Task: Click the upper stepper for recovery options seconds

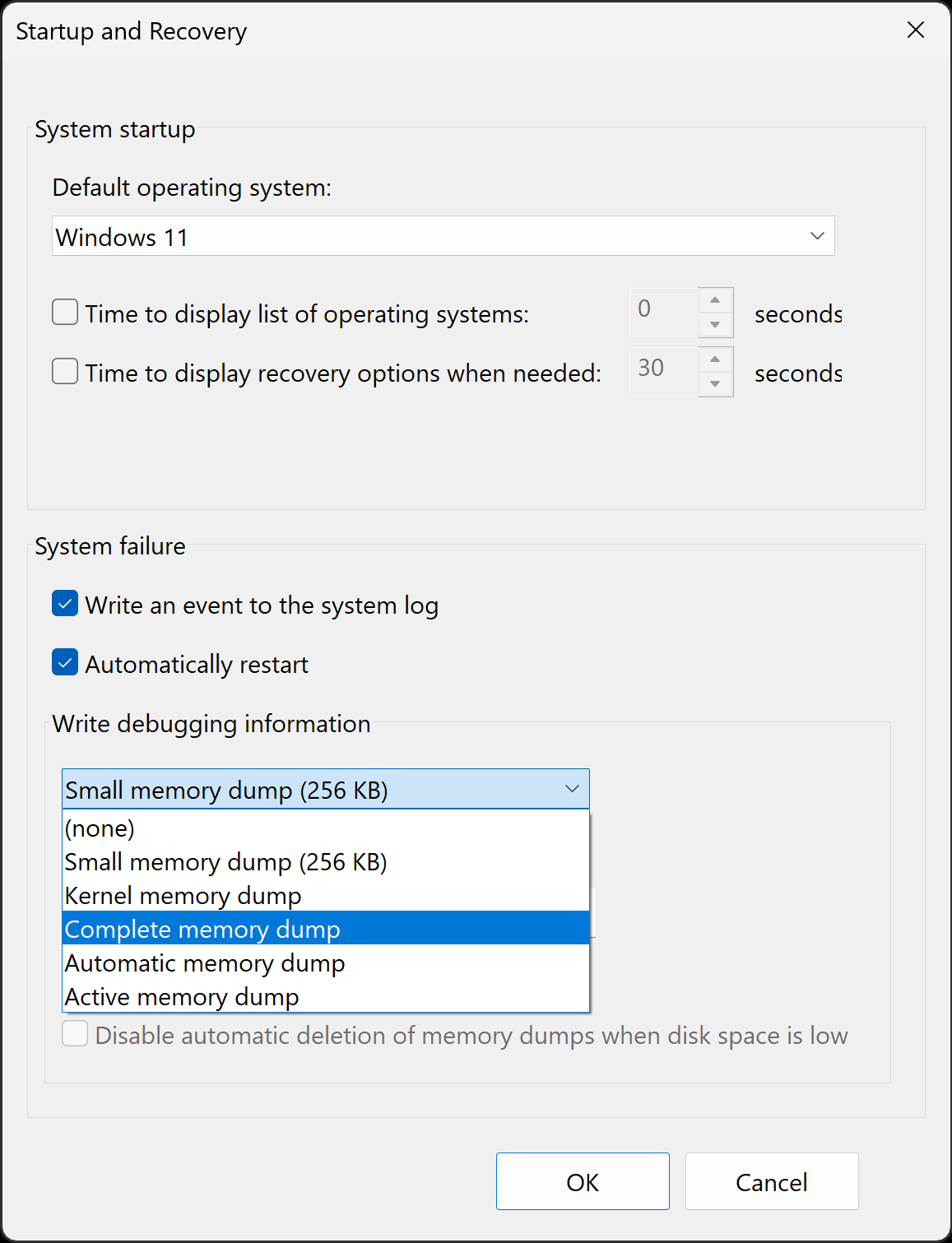Action: [x=715, y=359]
